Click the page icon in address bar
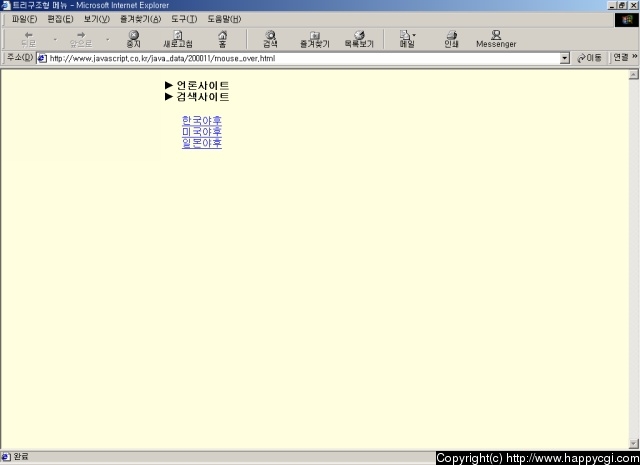Viewport: 640px width, 465px height. point(42,58)
